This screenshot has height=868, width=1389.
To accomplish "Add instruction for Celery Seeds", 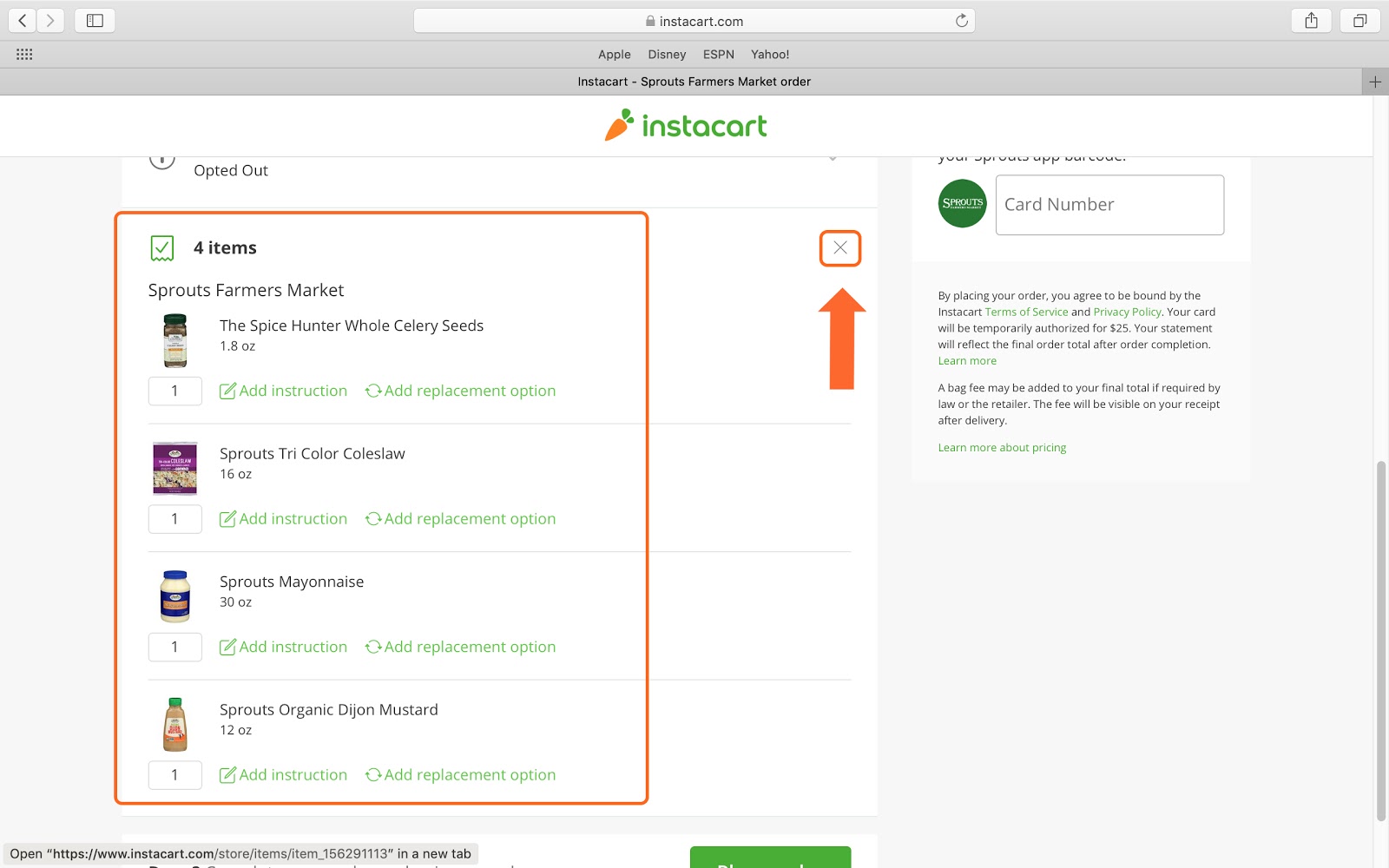I will pos(283,391).
